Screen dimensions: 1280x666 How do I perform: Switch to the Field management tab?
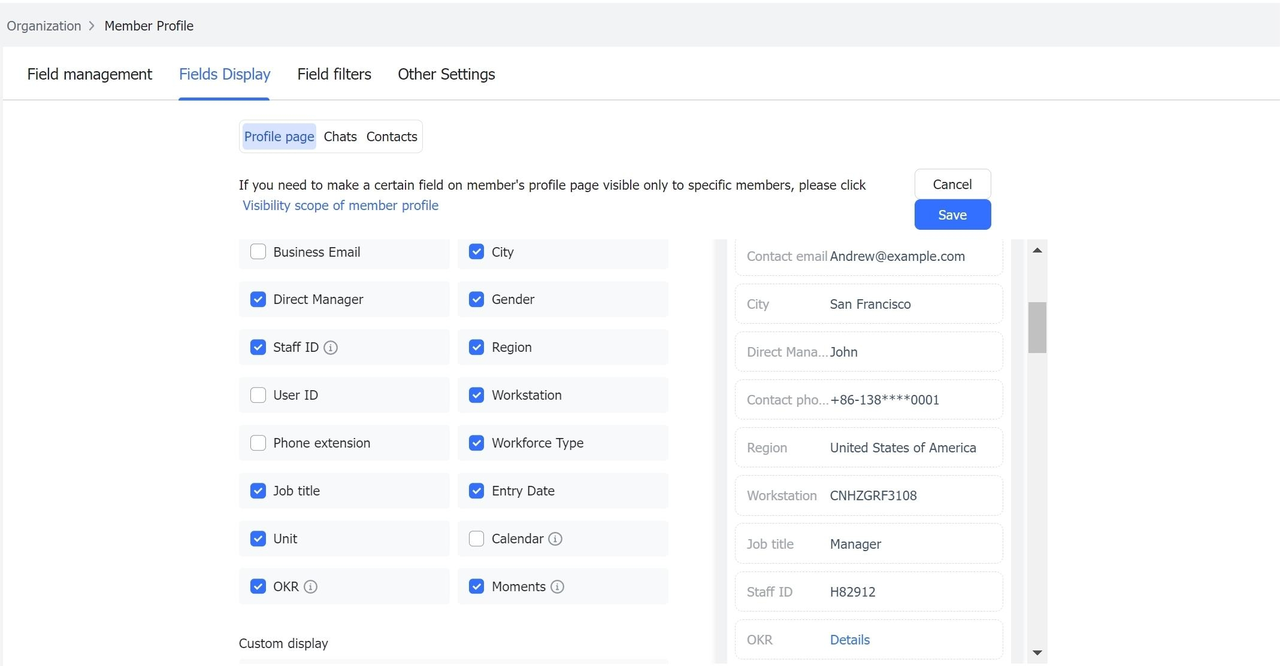pyautogui.click(x=89, y=74)
